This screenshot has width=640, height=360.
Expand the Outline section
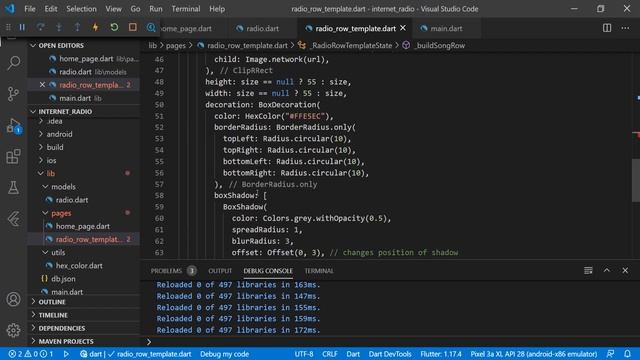tap(52, 302)
